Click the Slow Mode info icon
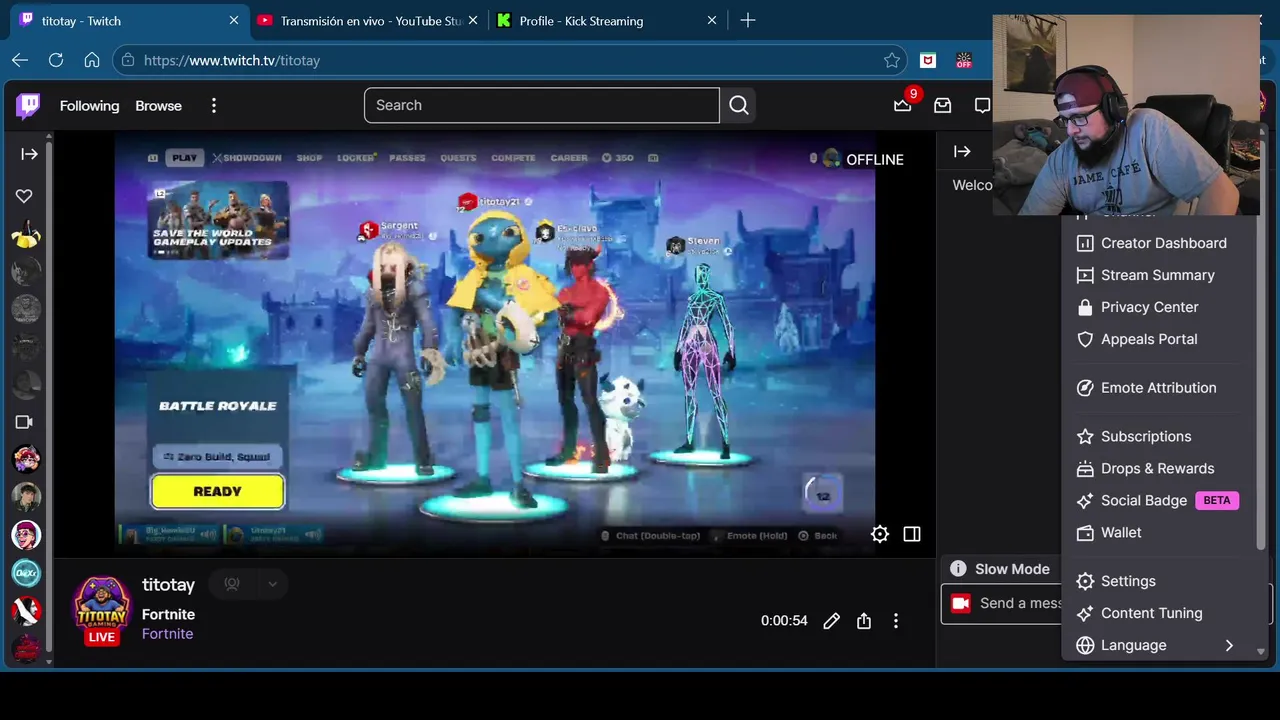Screen dimensions: 1280x720 pyautogui.click(x=958, y=568)
